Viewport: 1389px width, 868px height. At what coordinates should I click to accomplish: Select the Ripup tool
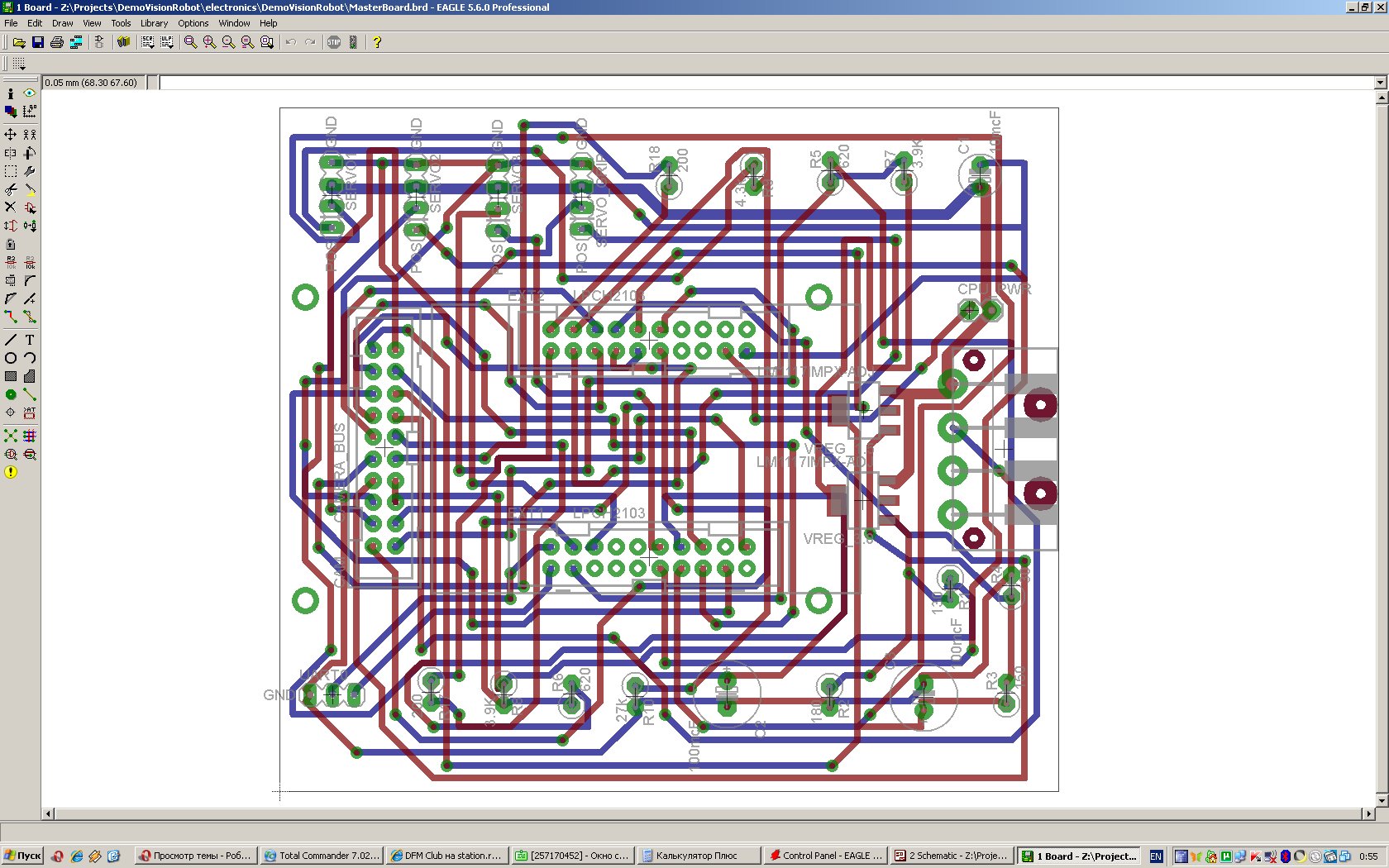30,317
